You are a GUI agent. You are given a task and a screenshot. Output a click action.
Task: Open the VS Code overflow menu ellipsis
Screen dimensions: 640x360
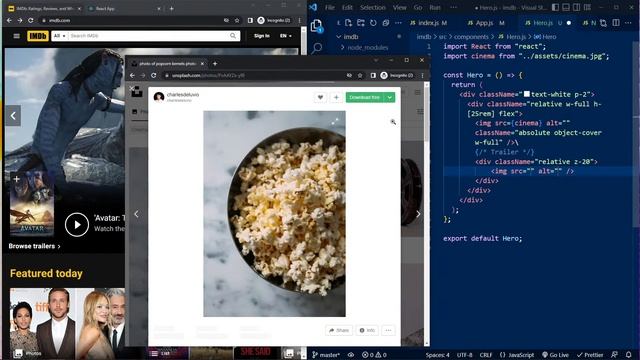click(453, 7)
